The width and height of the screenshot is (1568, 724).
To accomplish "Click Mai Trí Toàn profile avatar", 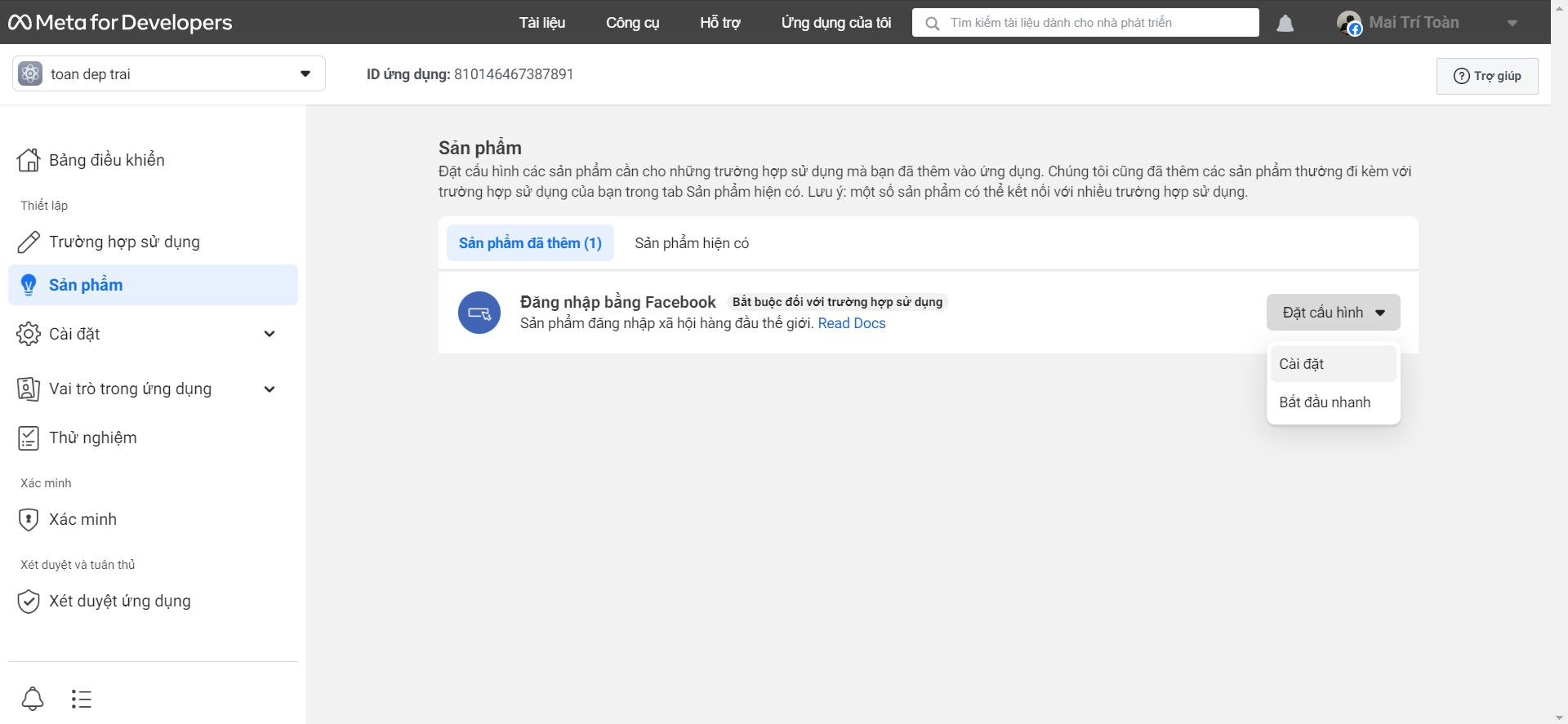I will (x=1348, y=23).
